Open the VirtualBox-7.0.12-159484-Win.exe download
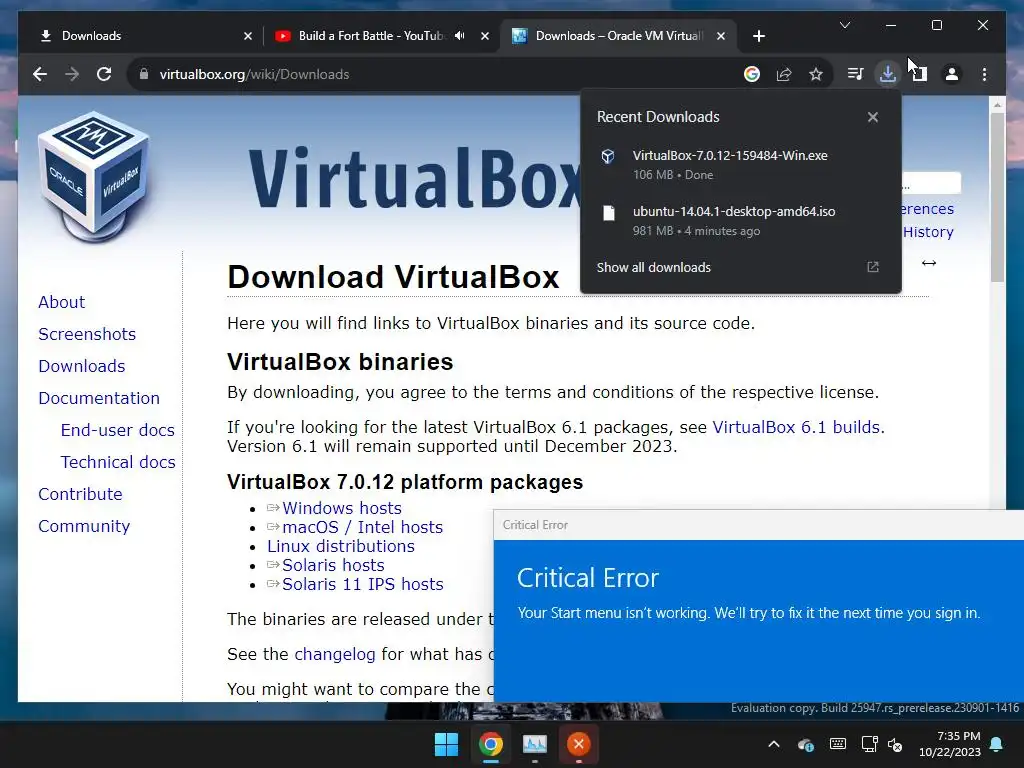1024x768 pixels. pos(739,165)
